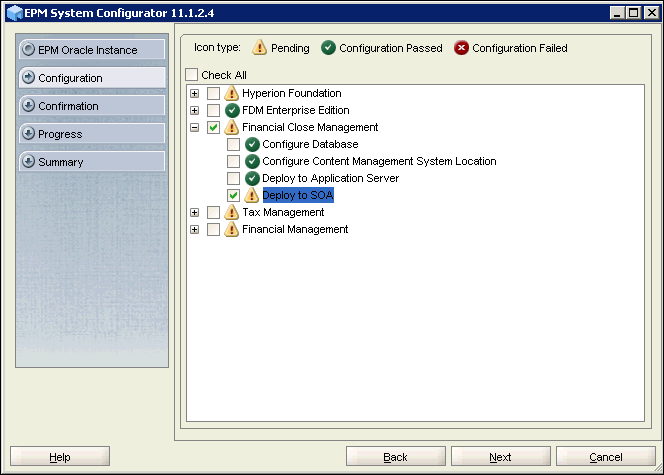The width and height of the screenshot is (664, 475).
Task: Select the Tax Management label
Action: pos(283,212)
